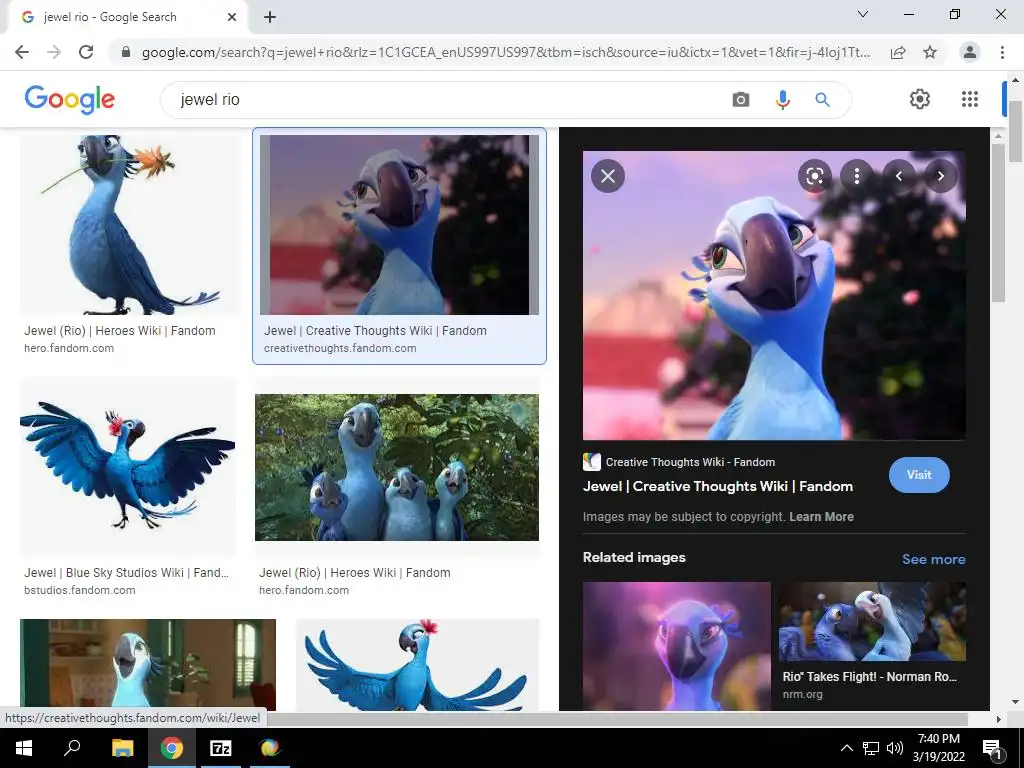Open the Chrome three-dot menu
Screen dimensions: 1024x768
[1002, 52]
